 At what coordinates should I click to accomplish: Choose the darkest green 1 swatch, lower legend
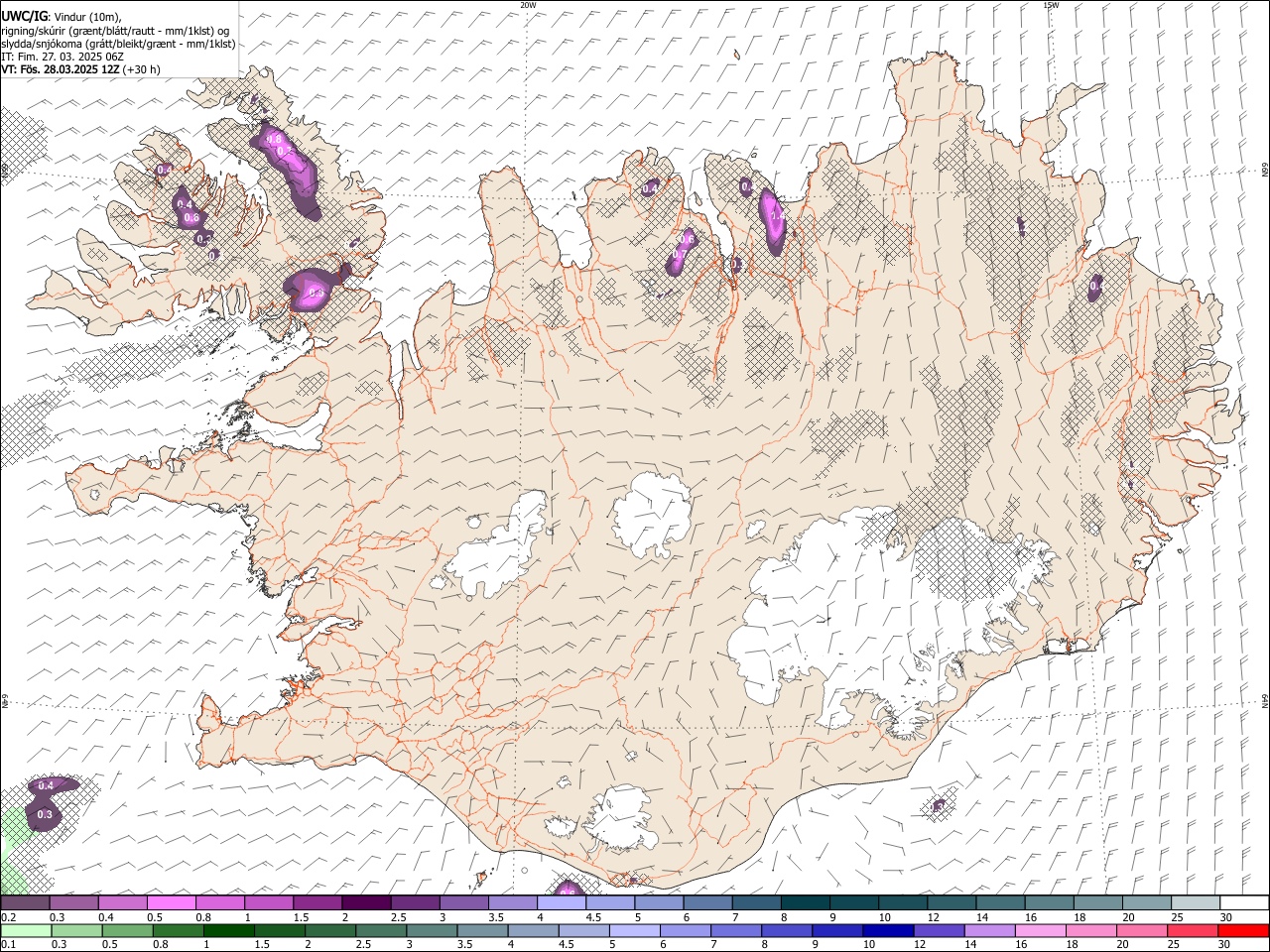coord(229,930)
